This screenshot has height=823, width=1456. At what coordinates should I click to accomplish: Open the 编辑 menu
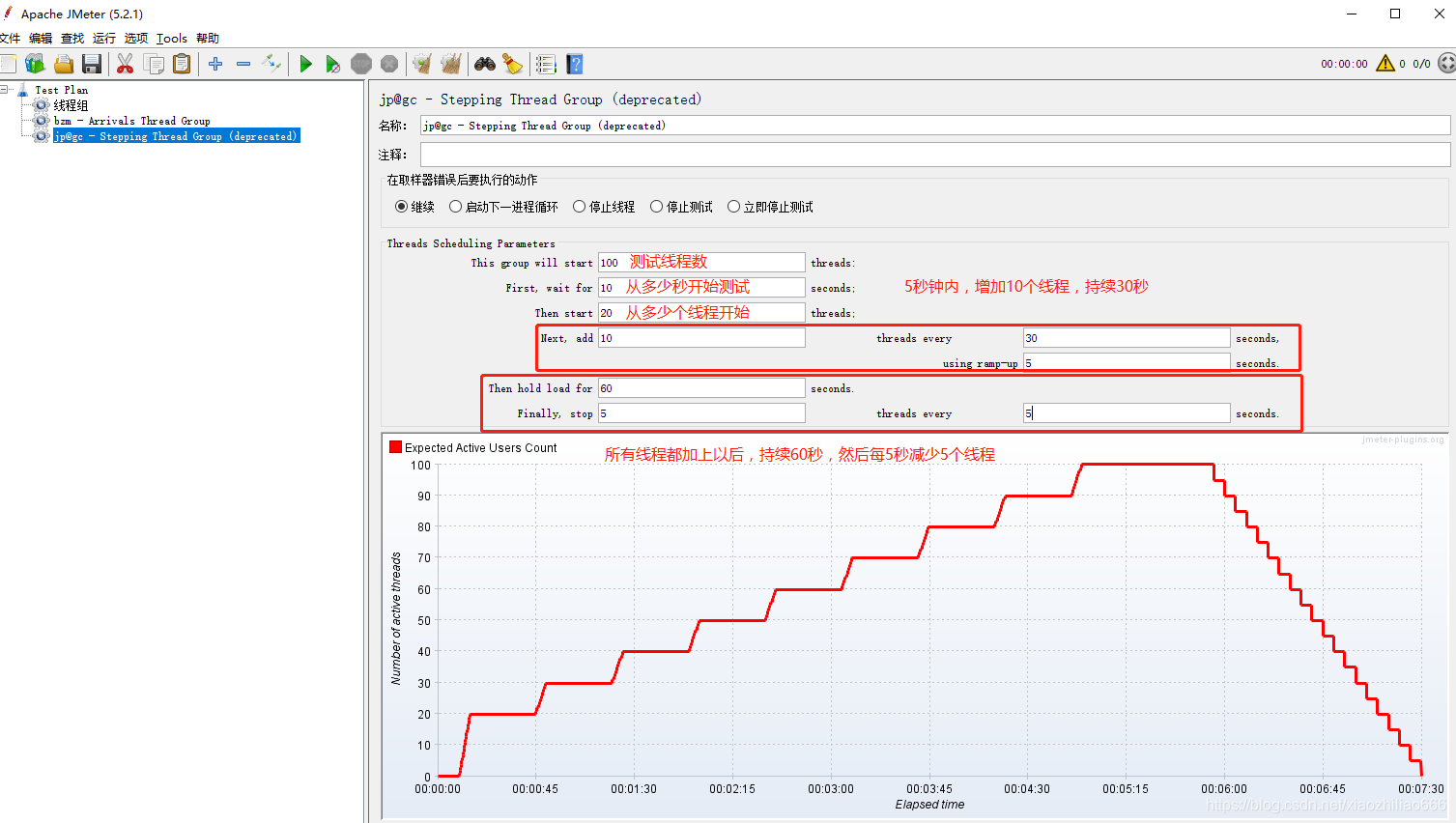(x=41, y=39)
